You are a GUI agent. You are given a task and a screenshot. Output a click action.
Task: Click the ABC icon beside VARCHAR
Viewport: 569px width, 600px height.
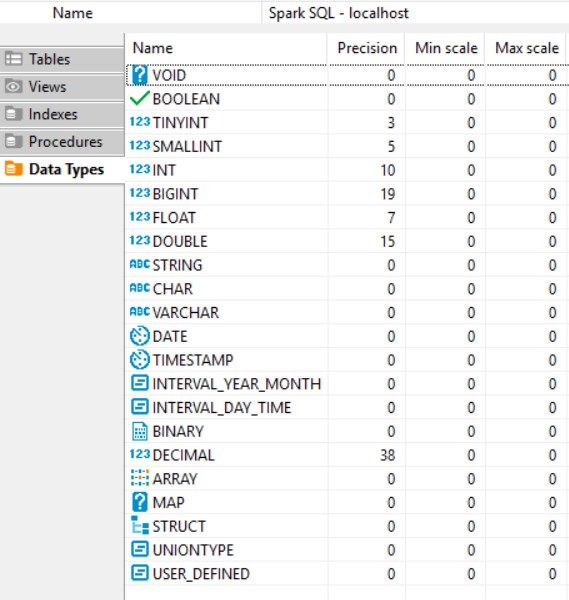[x=140, y=311]
